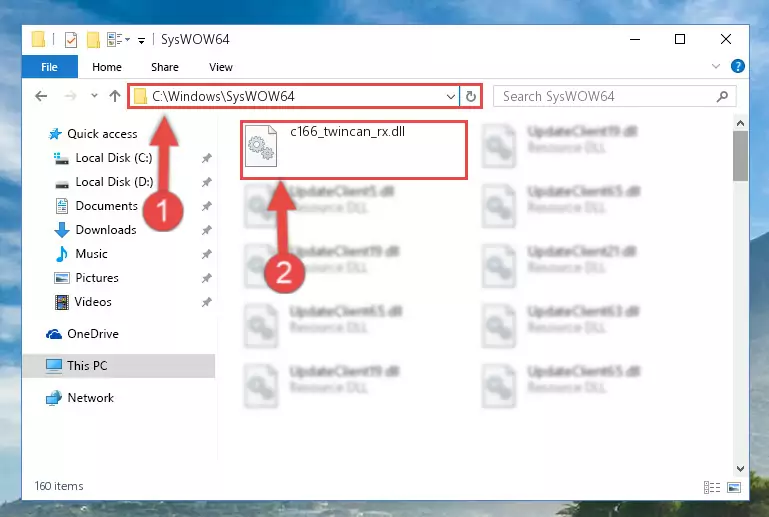Click the vertical scrollbar thumb in file list
The width and height of the screenshot is (769, 517).
pyautogui.click(x=740, y=156)
